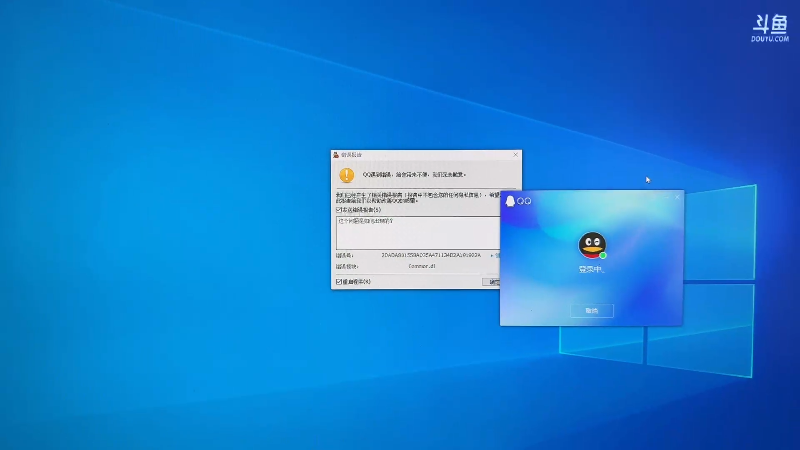
Task: Focus the problem description text box
Action: pyautogui.click(x=418, y=233)
